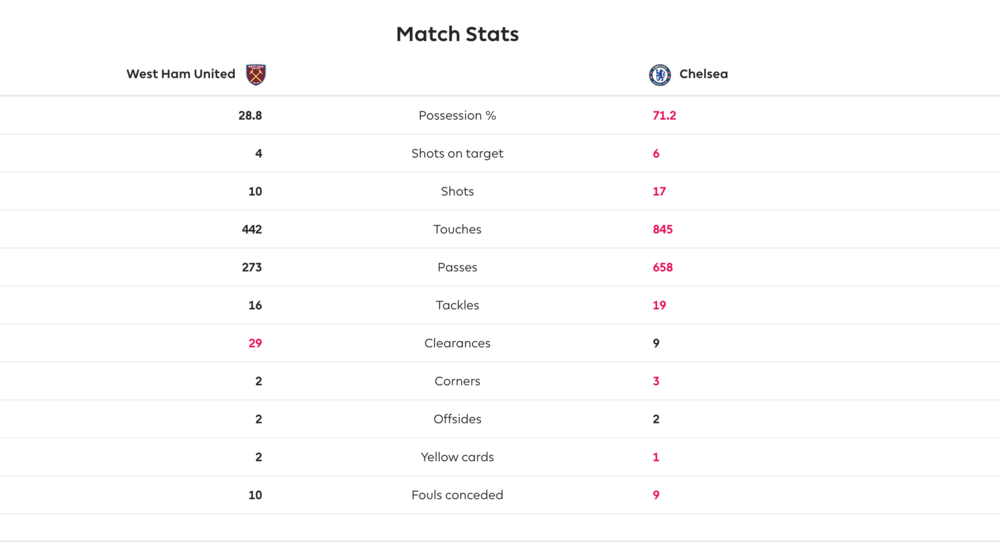Open the Chelsea team name link

tap(703, 74)
